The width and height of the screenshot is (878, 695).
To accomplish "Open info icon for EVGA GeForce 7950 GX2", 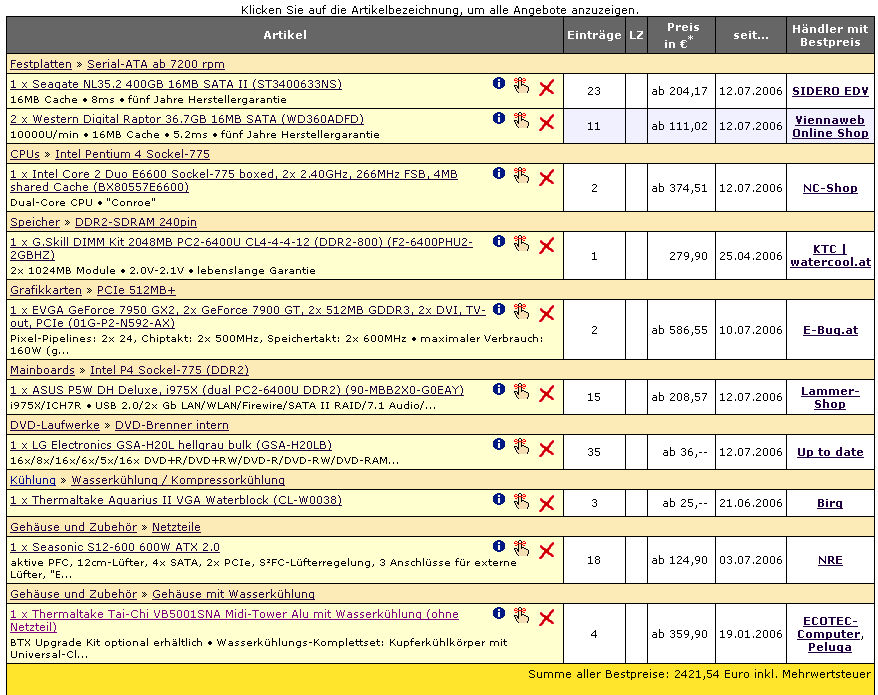I will tap(499, 309).
